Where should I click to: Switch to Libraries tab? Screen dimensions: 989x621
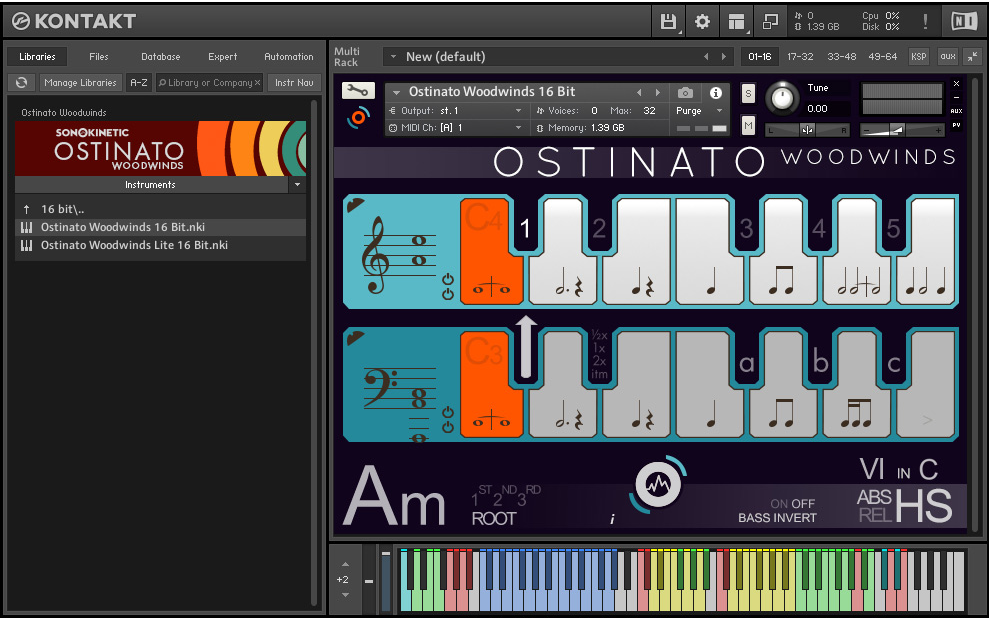(x=37, y=57)
